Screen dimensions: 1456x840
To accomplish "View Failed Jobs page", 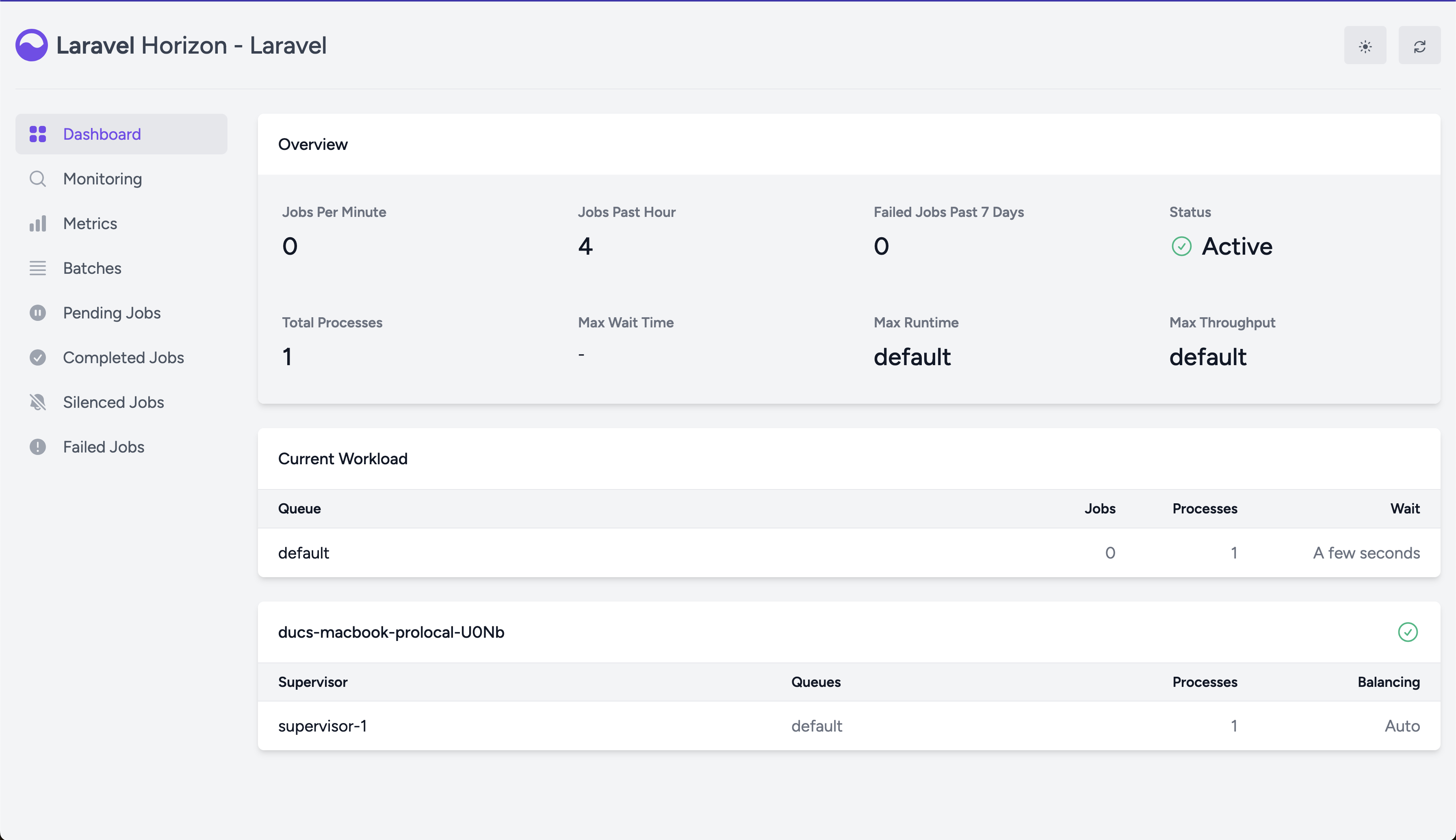I will tap(121, 447).
